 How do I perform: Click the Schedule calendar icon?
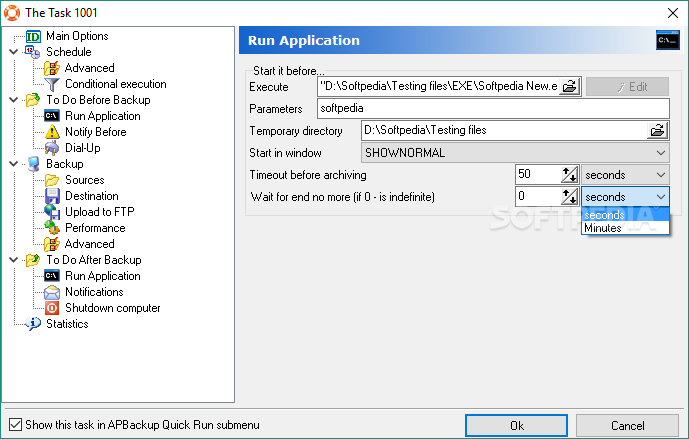32,52
